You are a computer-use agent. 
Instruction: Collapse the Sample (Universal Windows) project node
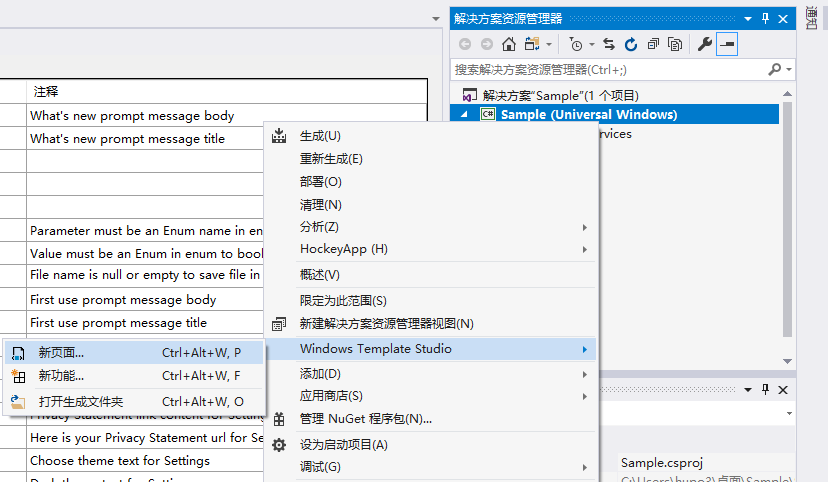coord(464,115)
